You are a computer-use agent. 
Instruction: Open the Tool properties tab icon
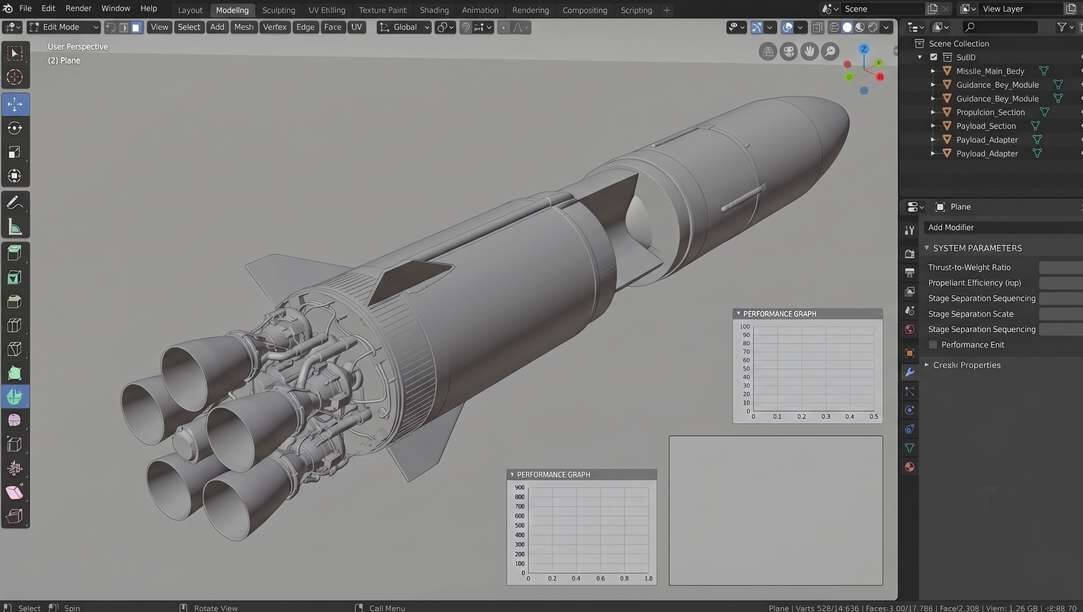[910, 230]
